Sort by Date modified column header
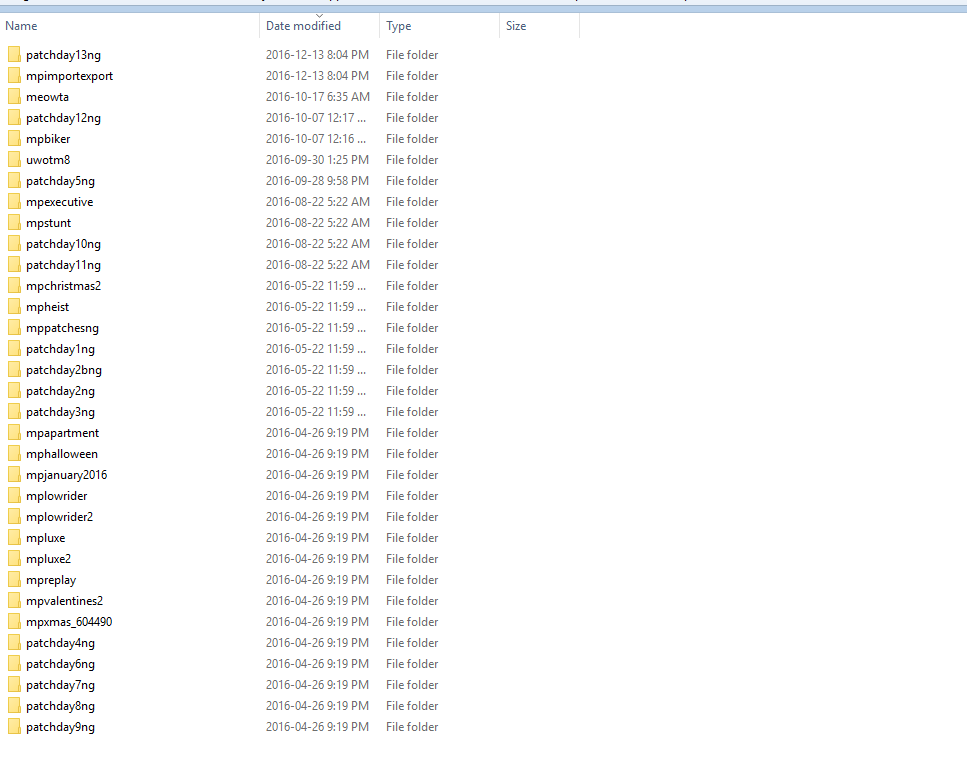Screen dimensions: 967x762 (319, 26)
